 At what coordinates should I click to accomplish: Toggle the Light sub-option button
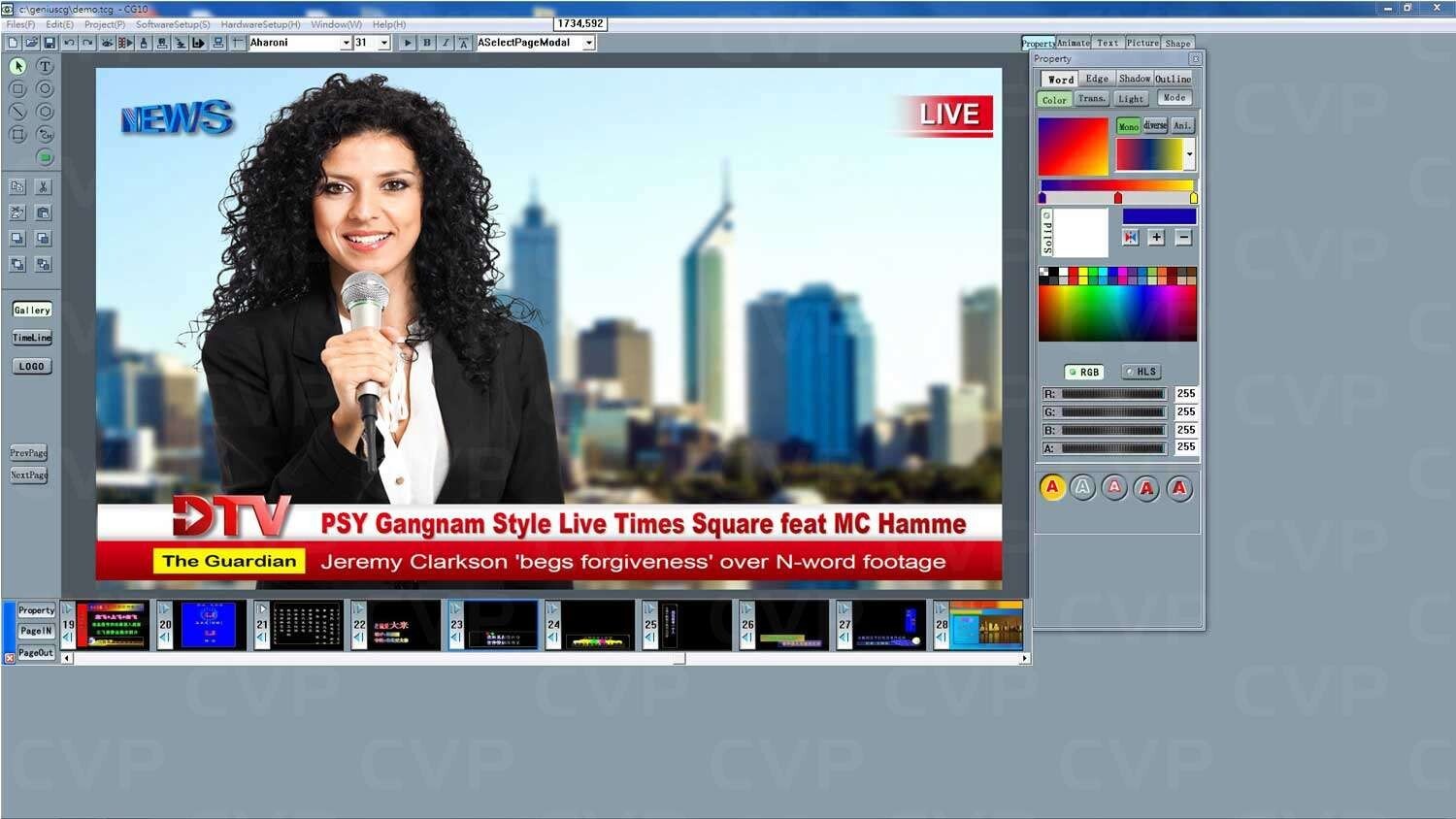click(x=1131, y=98)
